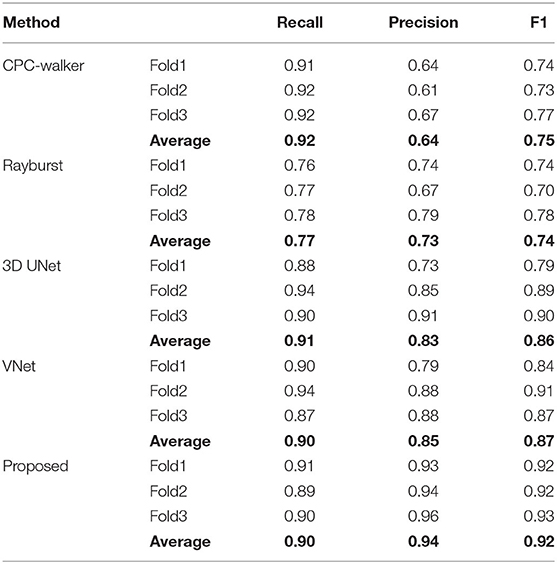Select the Rayburst method label
This screenshot has height=564, width=557.
click(33, 166)
